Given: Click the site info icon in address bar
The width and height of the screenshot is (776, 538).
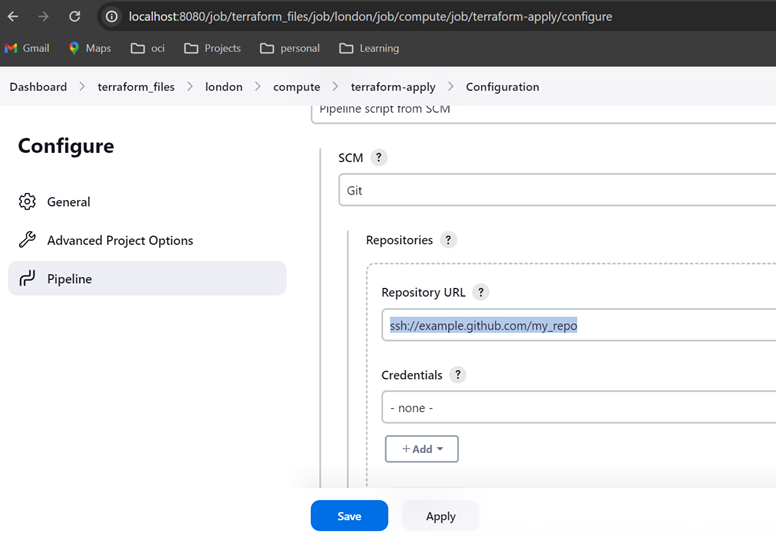Looking at the screenshot, I should pos(112,17).
